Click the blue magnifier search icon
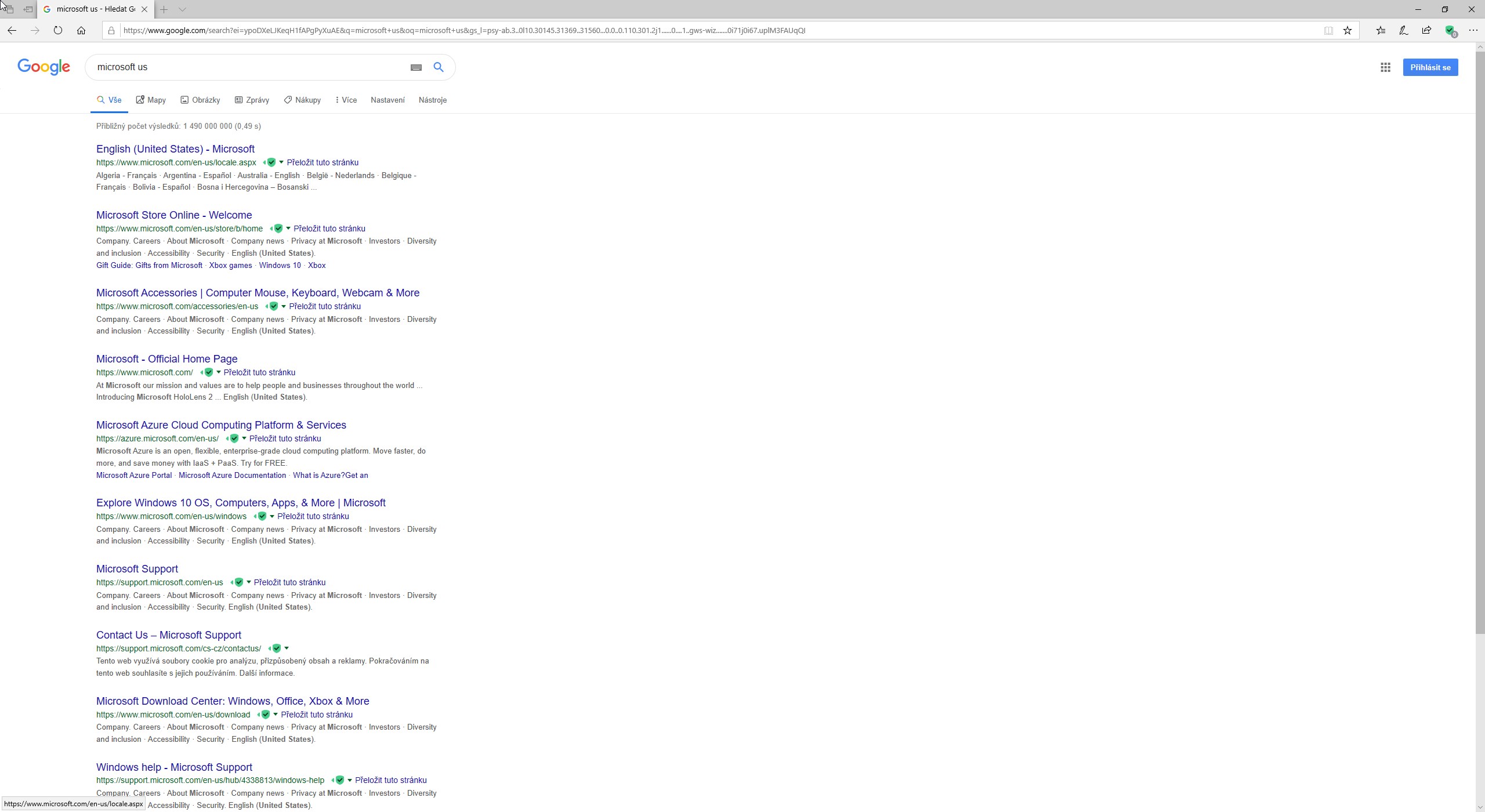 click(439, 67)
